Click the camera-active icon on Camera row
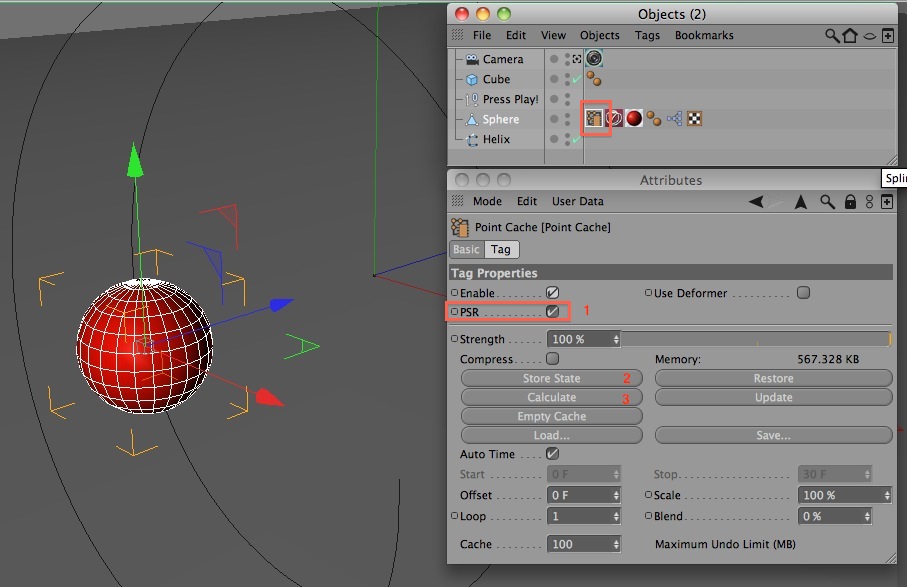The image size is (907, 587). pyautogui.click(x=577, y=59)
